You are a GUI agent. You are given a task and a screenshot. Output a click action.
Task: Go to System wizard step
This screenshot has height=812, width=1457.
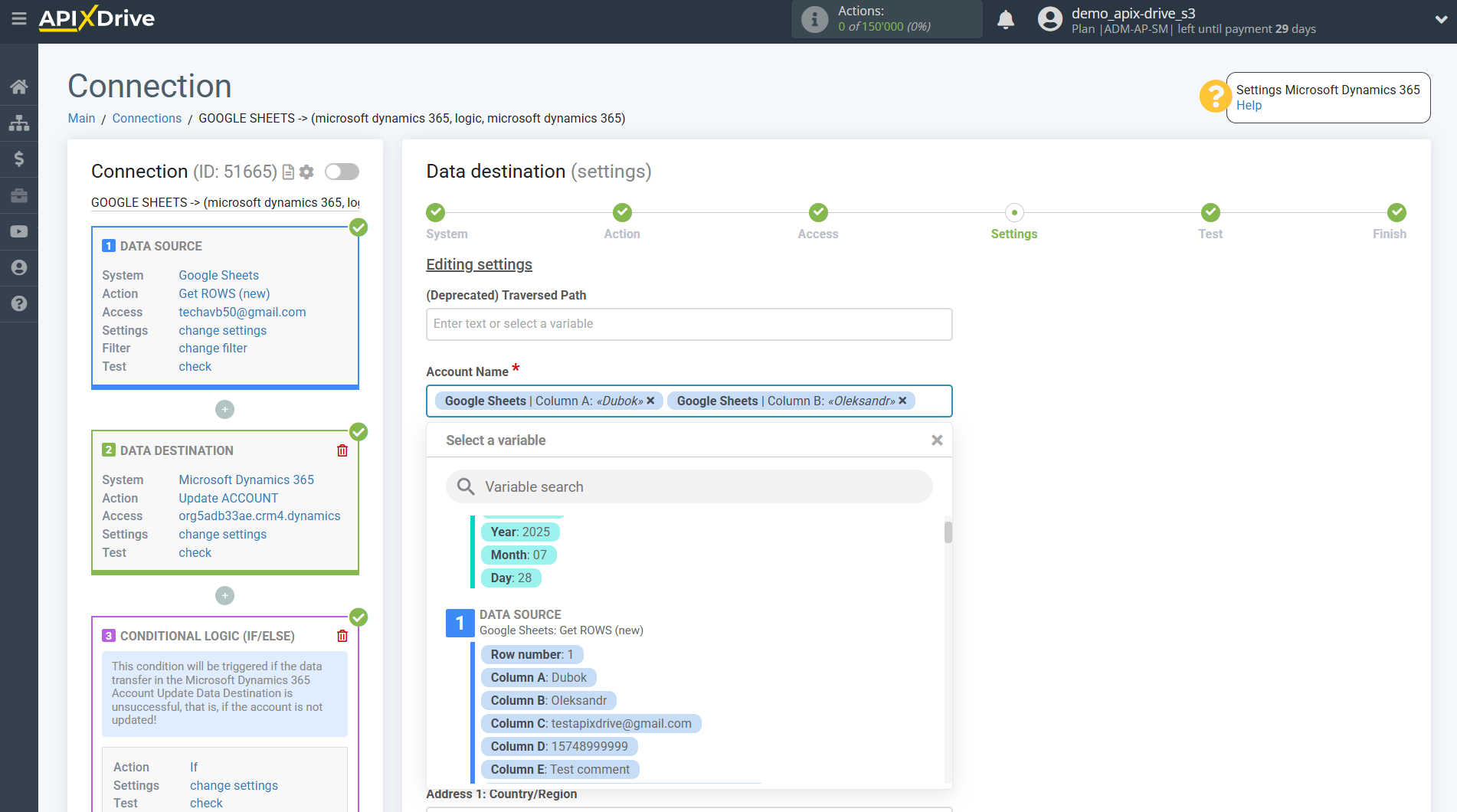click(436, 212)
